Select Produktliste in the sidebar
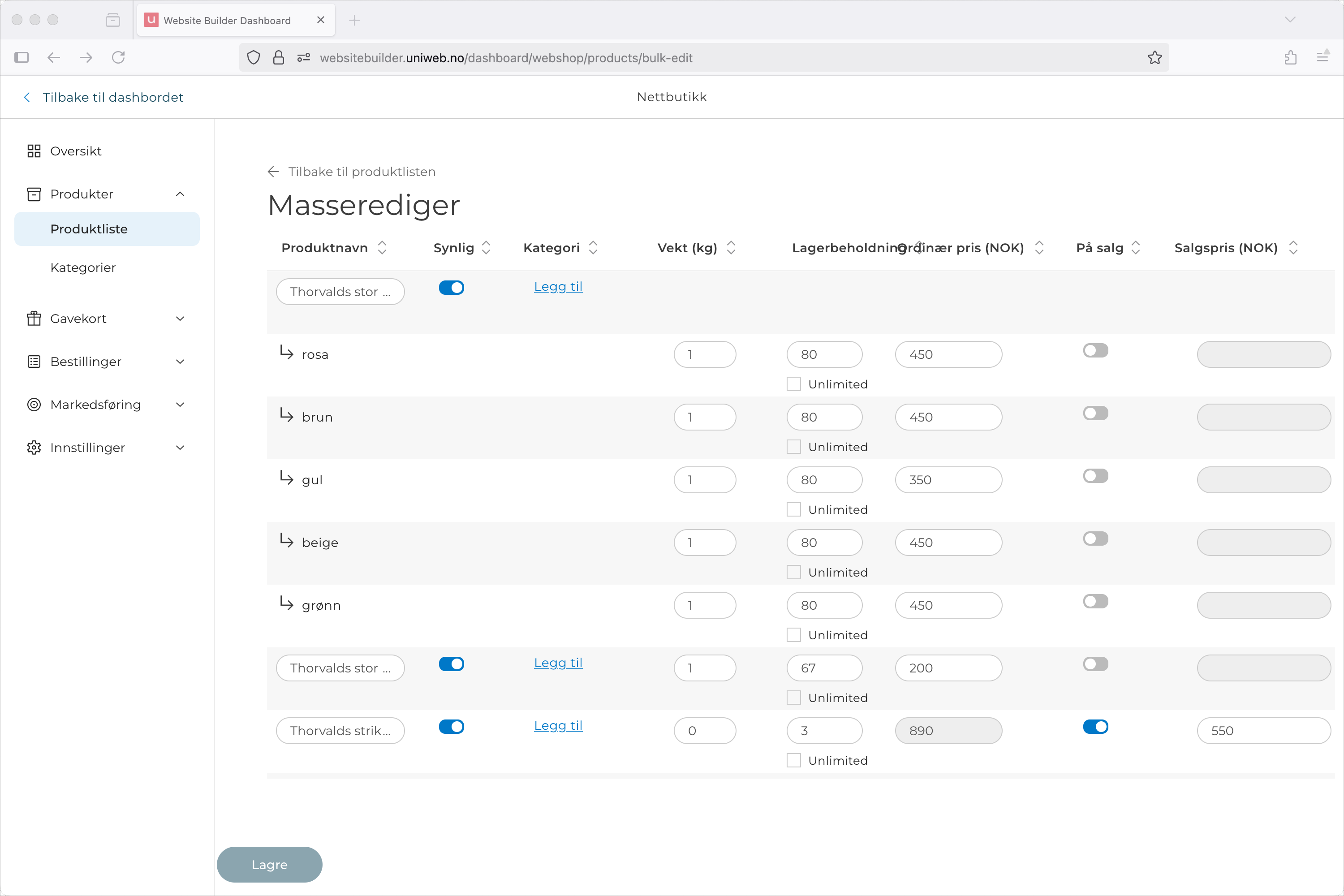 (107, 229)
